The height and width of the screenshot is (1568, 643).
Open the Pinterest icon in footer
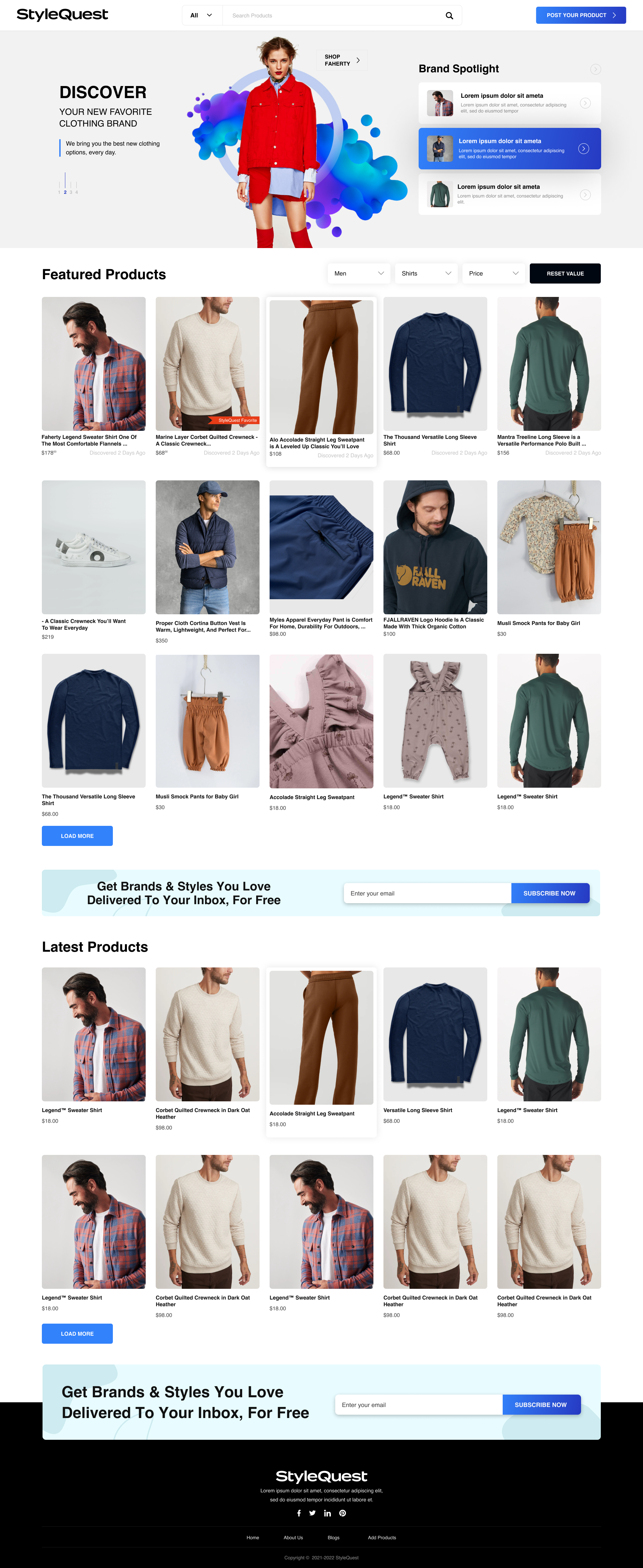[343, 1513]
